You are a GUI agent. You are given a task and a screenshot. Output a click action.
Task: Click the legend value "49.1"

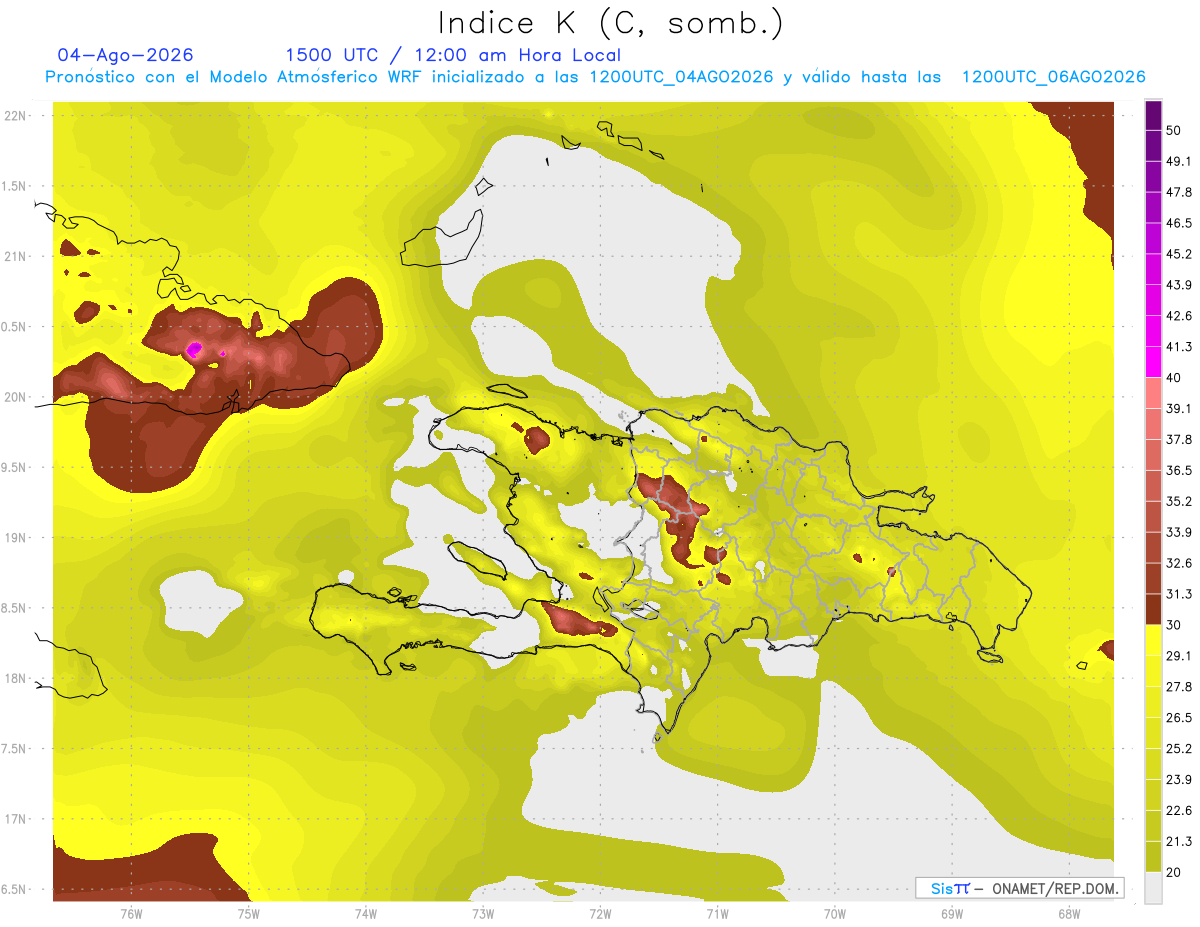[1179, 161]
